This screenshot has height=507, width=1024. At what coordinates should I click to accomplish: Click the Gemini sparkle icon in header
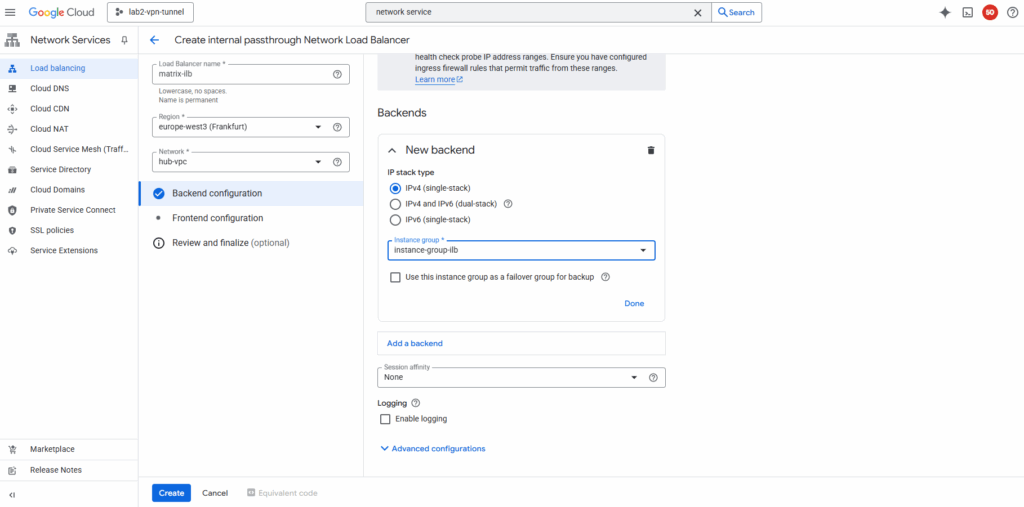[x=945, y=13]
